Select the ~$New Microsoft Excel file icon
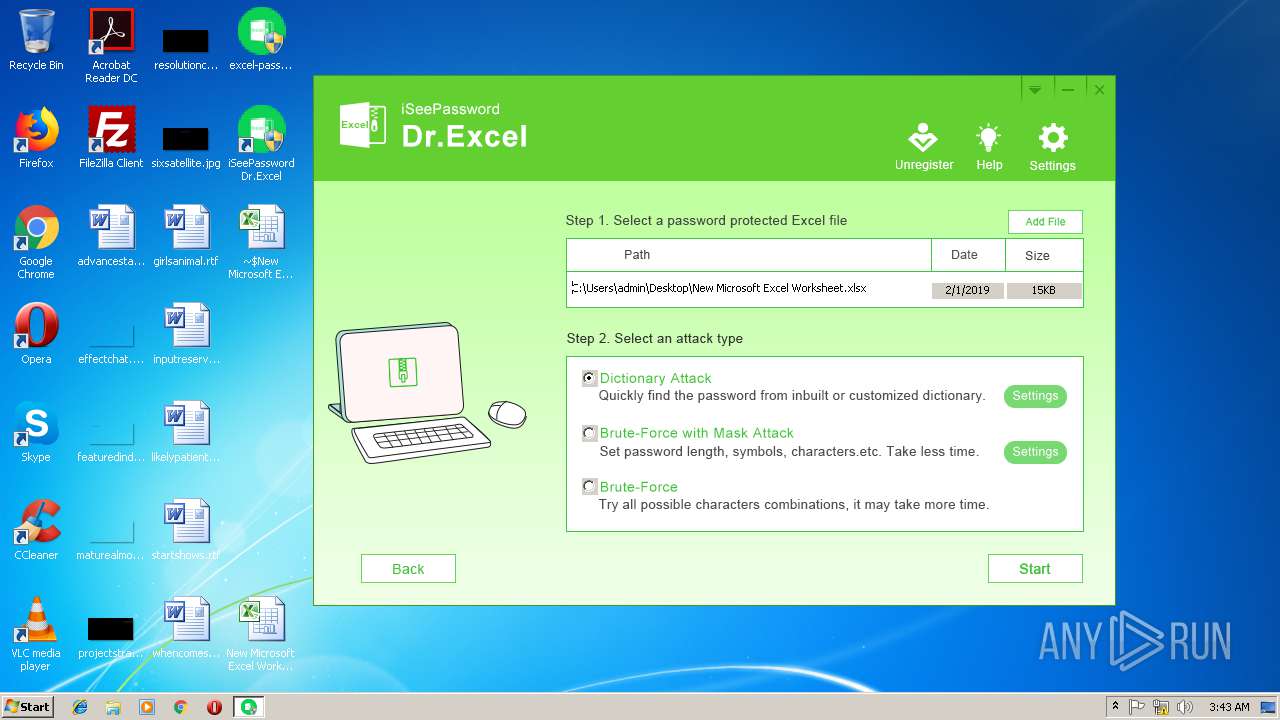The height and width of the screenshot is (720, 1280). pyautogui.click(x=261, y=242)
